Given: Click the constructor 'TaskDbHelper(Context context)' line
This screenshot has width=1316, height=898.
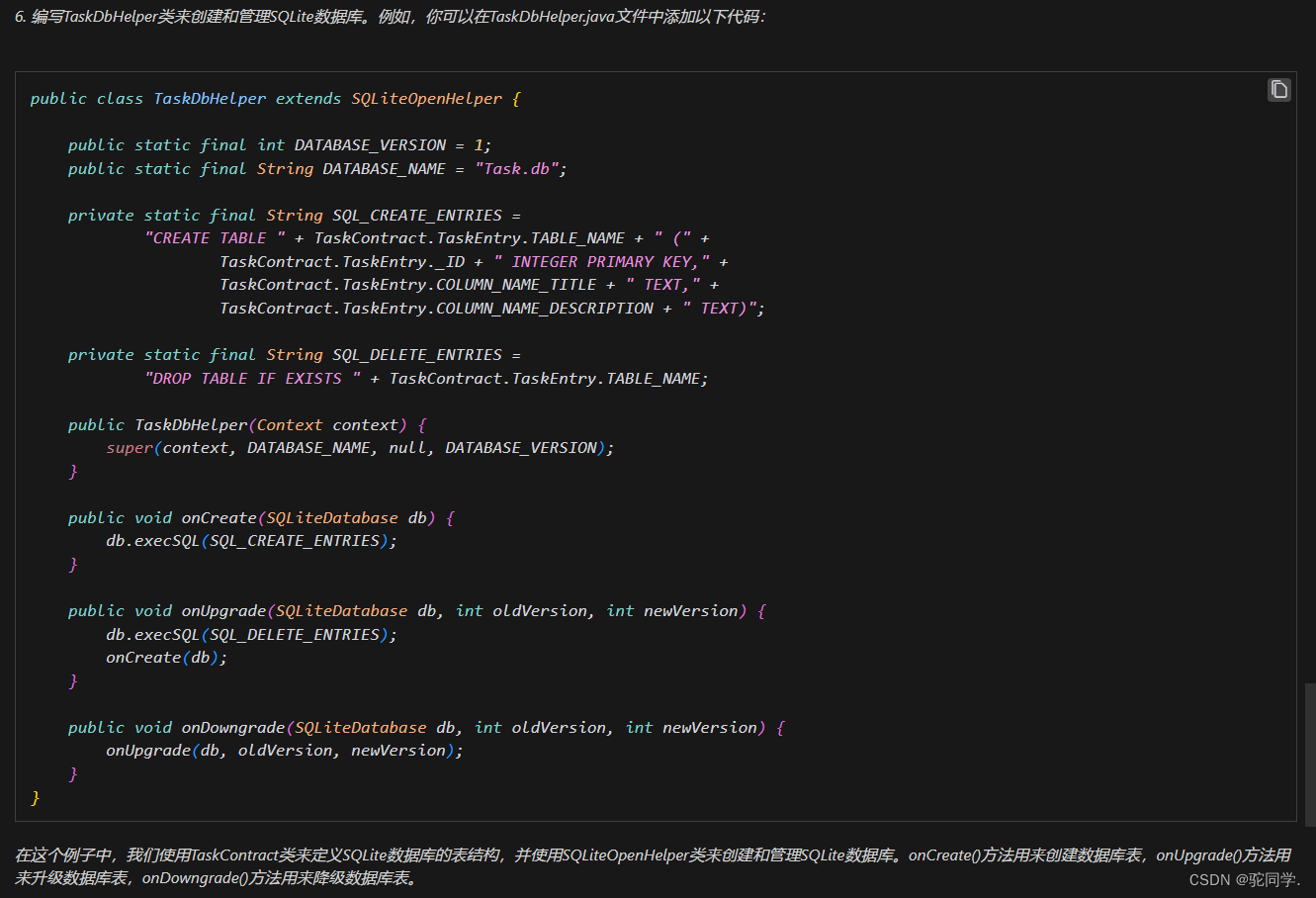Looking at the screenshot, I should pos(247,425).
